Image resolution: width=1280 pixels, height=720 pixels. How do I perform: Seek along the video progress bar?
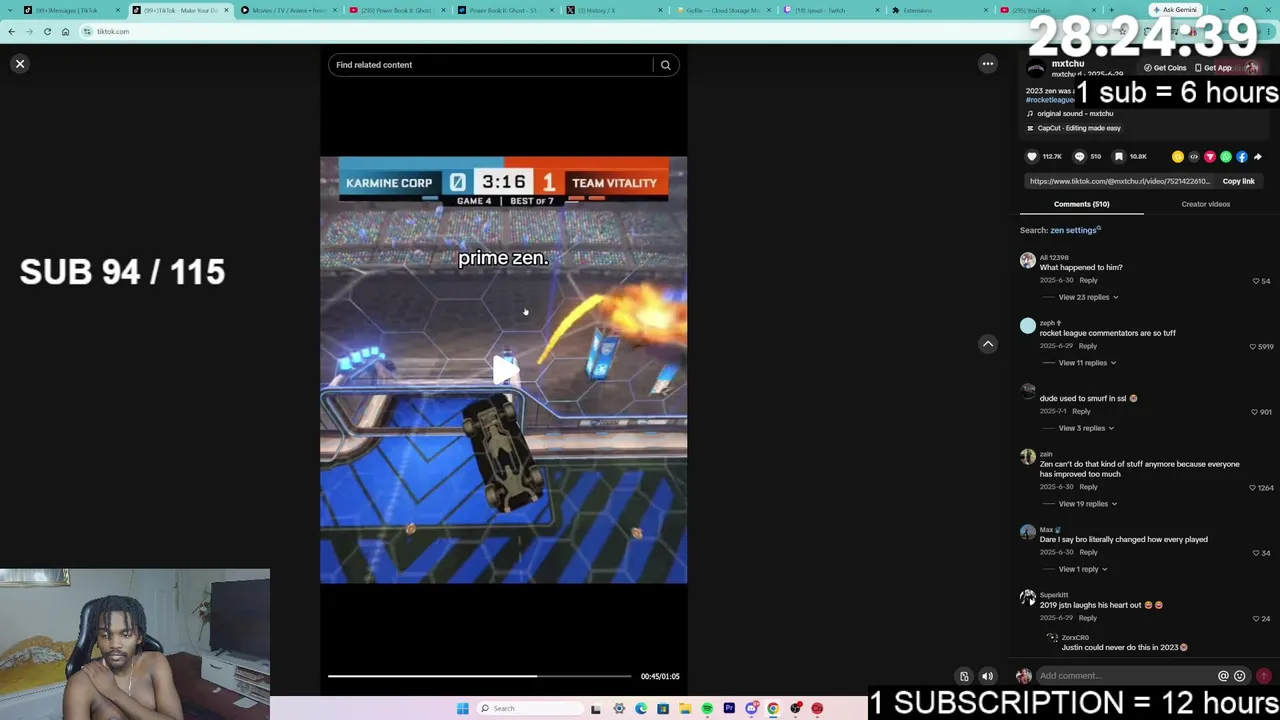[x=480, y=676]
